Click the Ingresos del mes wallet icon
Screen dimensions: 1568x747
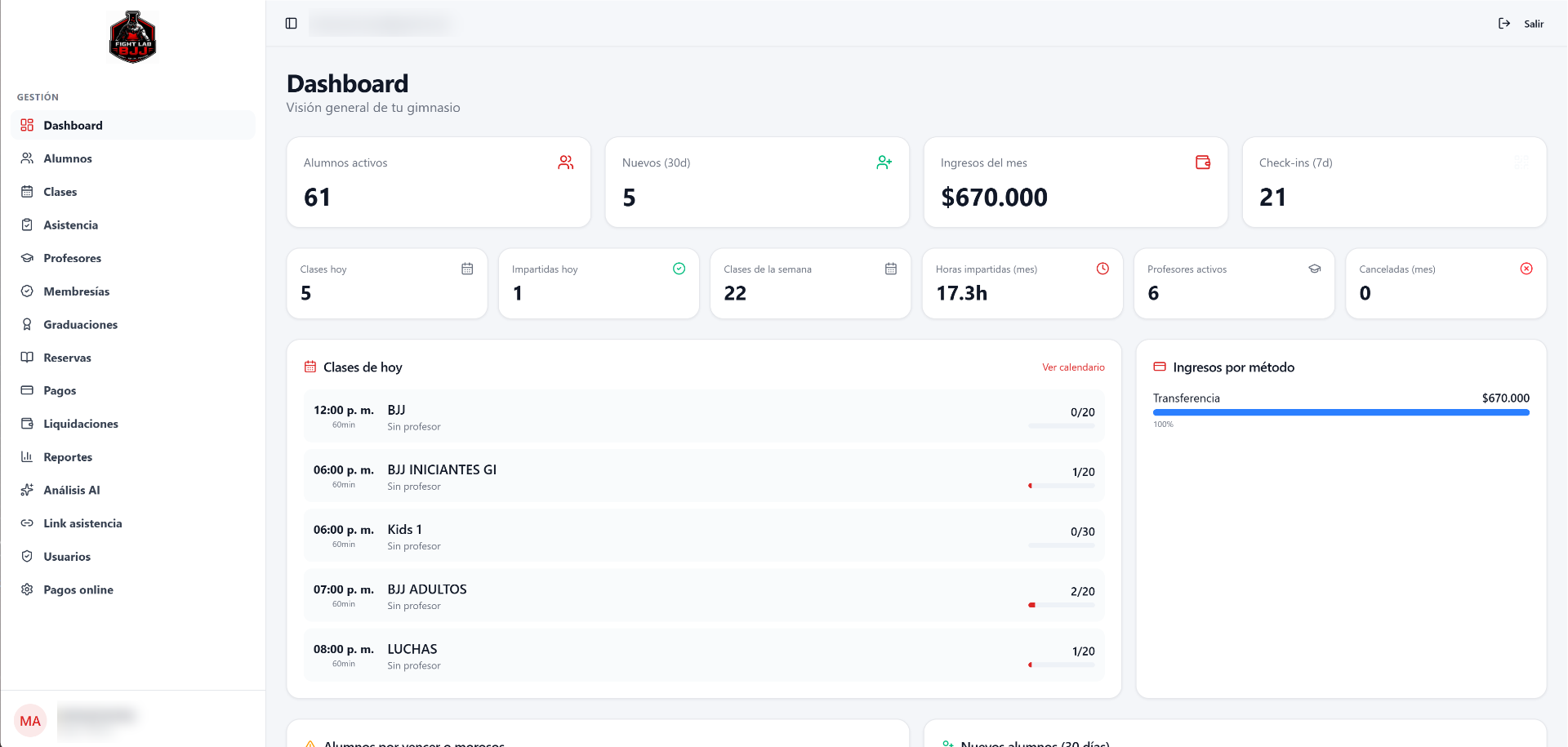pyautogui.click(x=1203, y=162)
